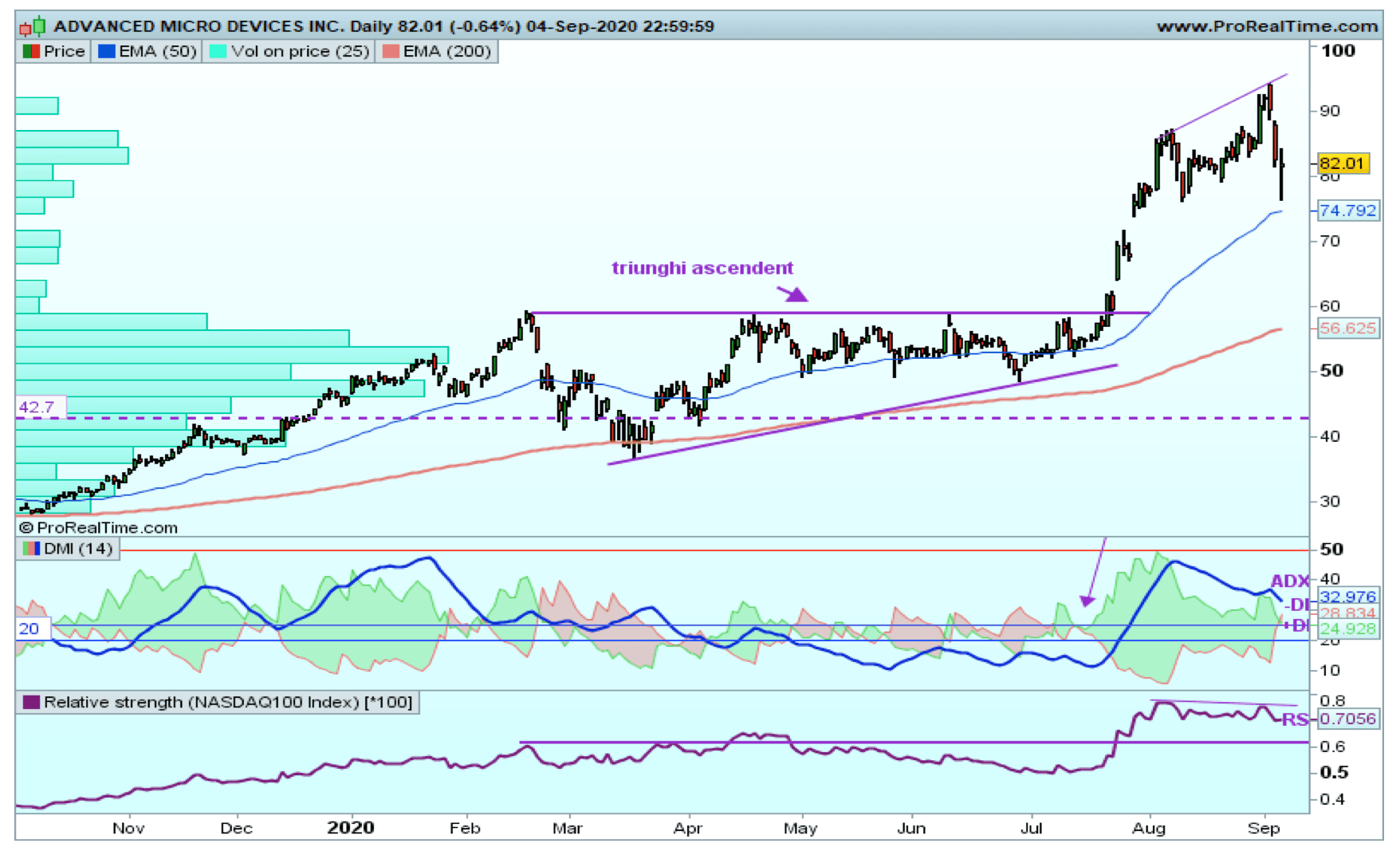Image resolution: width=1400 pixels, height=855 pixels.
Task: Click the May label on the time axis
Action: 800,828
